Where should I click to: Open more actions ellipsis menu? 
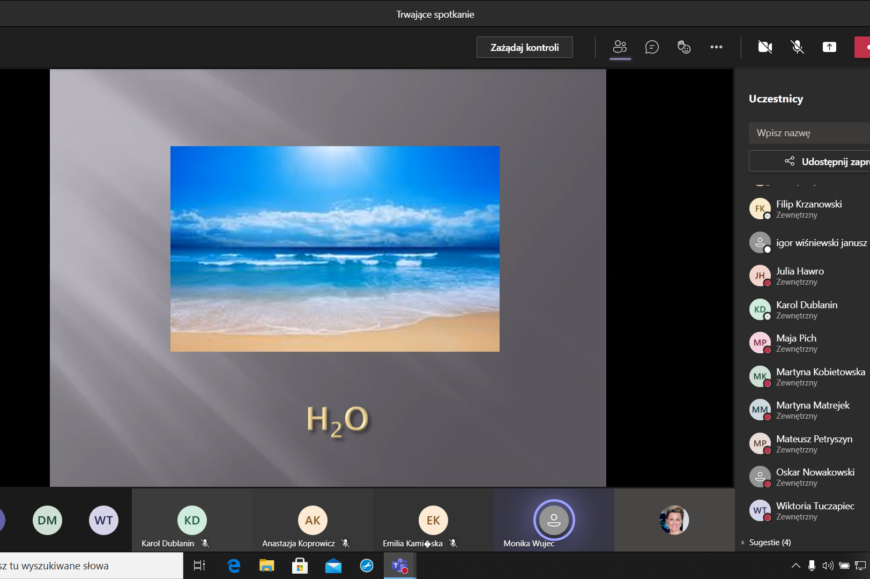[716, 47]
